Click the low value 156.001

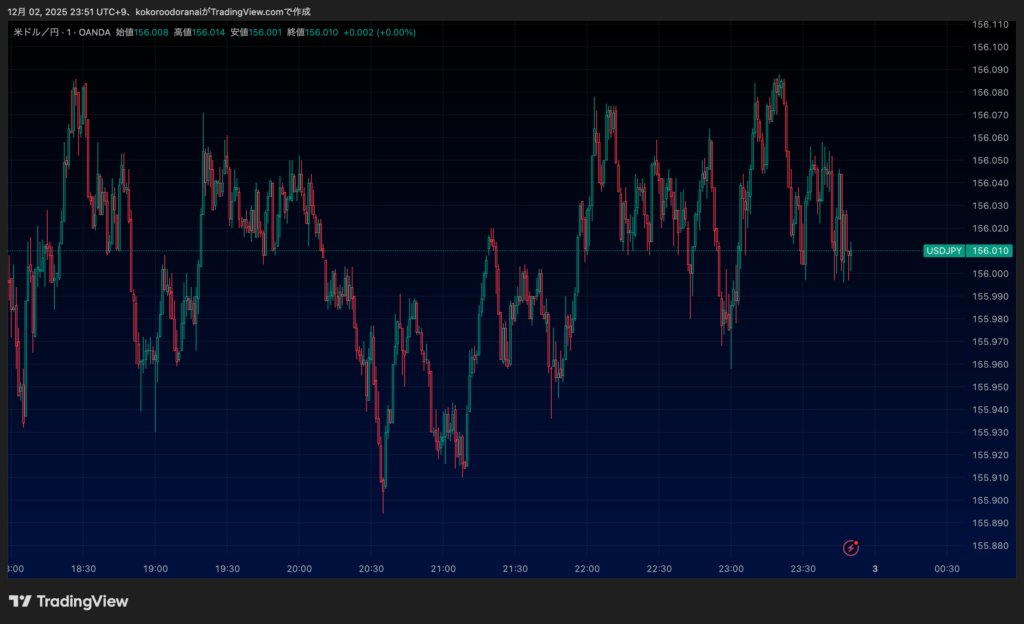265,32
